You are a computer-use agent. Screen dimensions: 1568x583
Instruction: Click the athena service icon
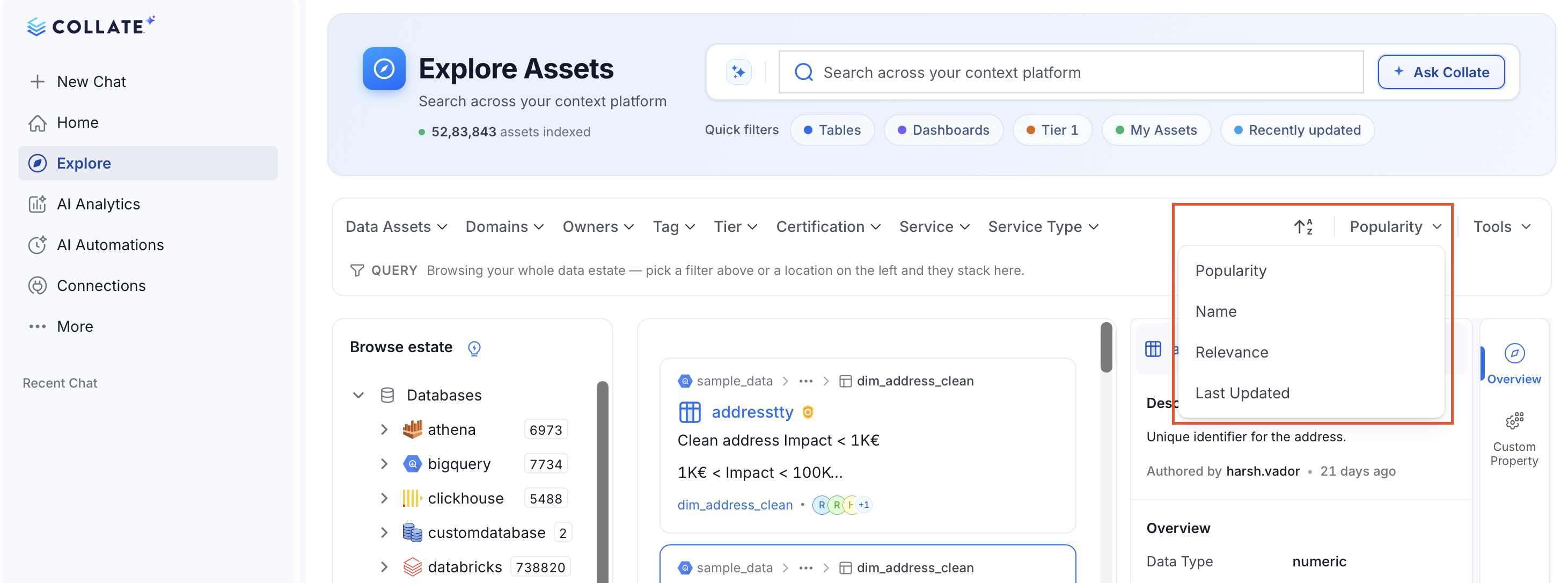pos(412,429)
